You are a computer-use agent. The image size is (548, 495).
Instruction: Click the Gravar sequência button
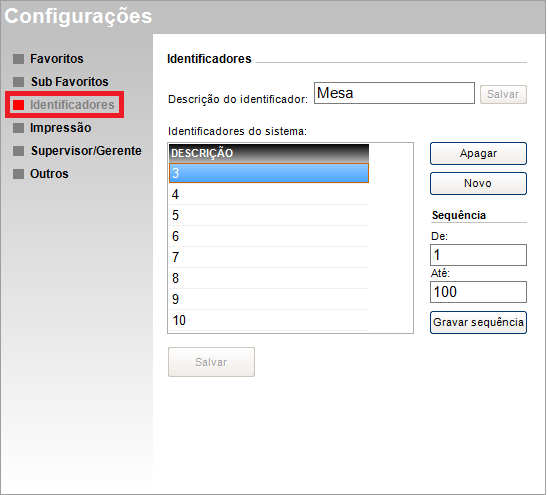478,322
